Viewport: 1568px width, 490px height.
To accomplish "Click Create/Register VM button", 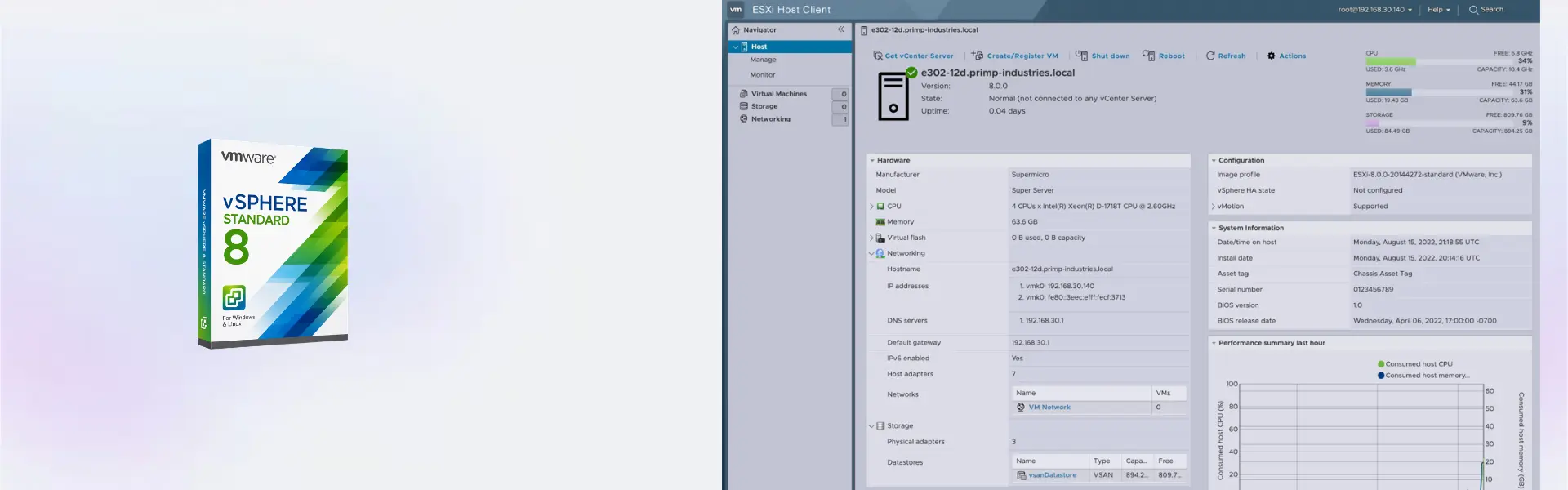I will click(1014, 56).
